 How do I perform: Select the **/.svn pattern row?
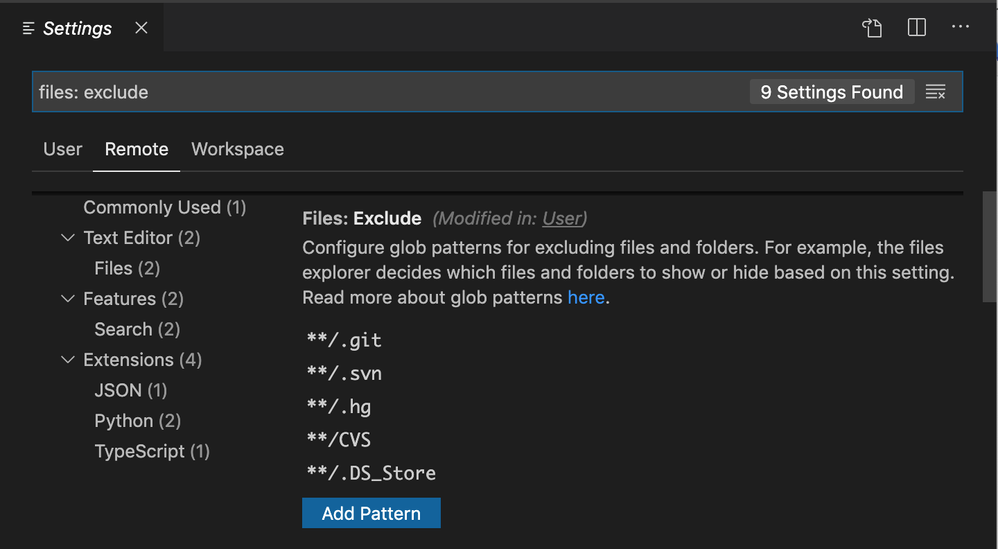[344, 373]
